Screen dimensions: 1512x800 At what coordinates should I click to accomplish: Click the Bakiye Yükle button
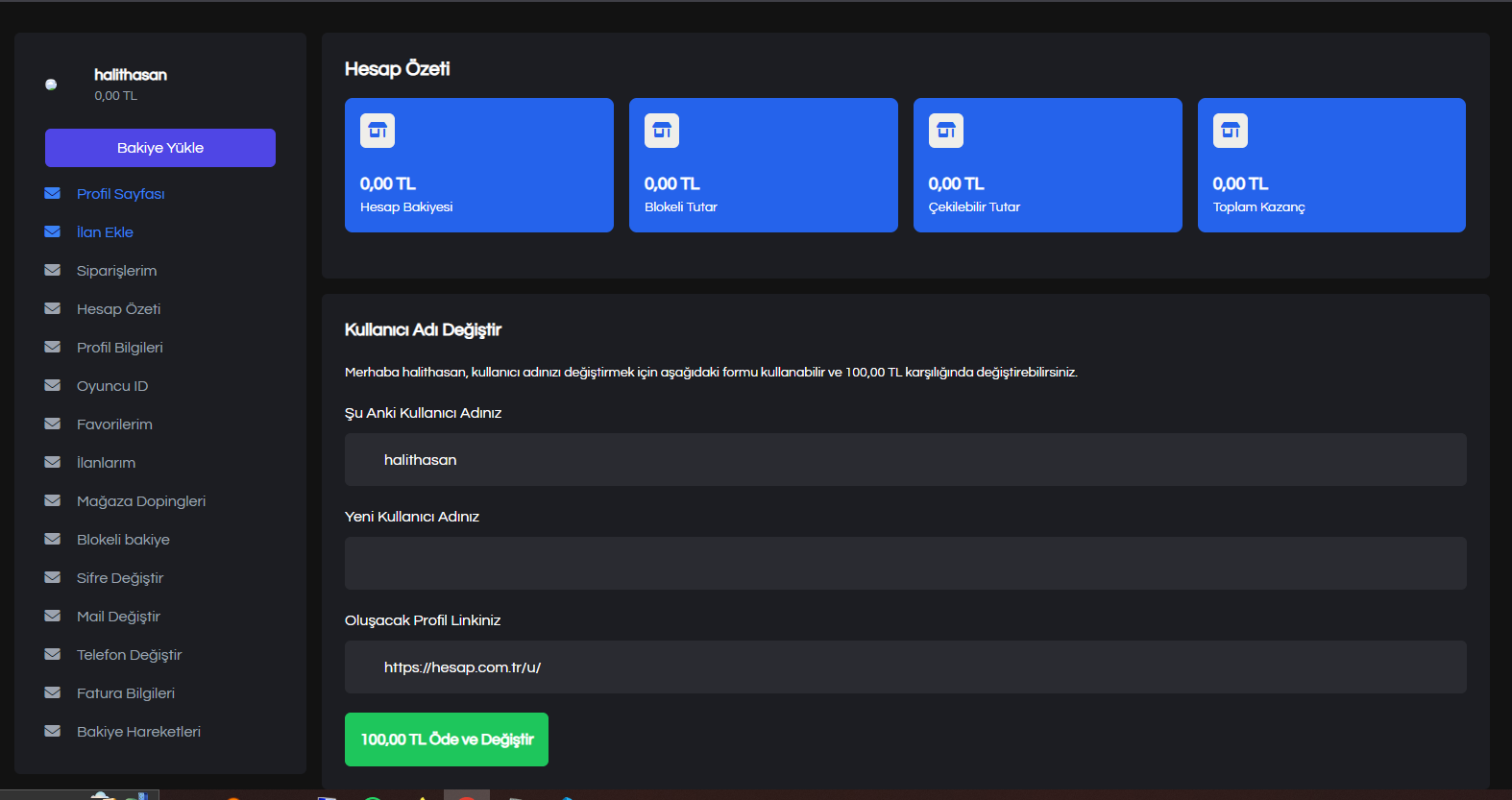pos(160,148)
